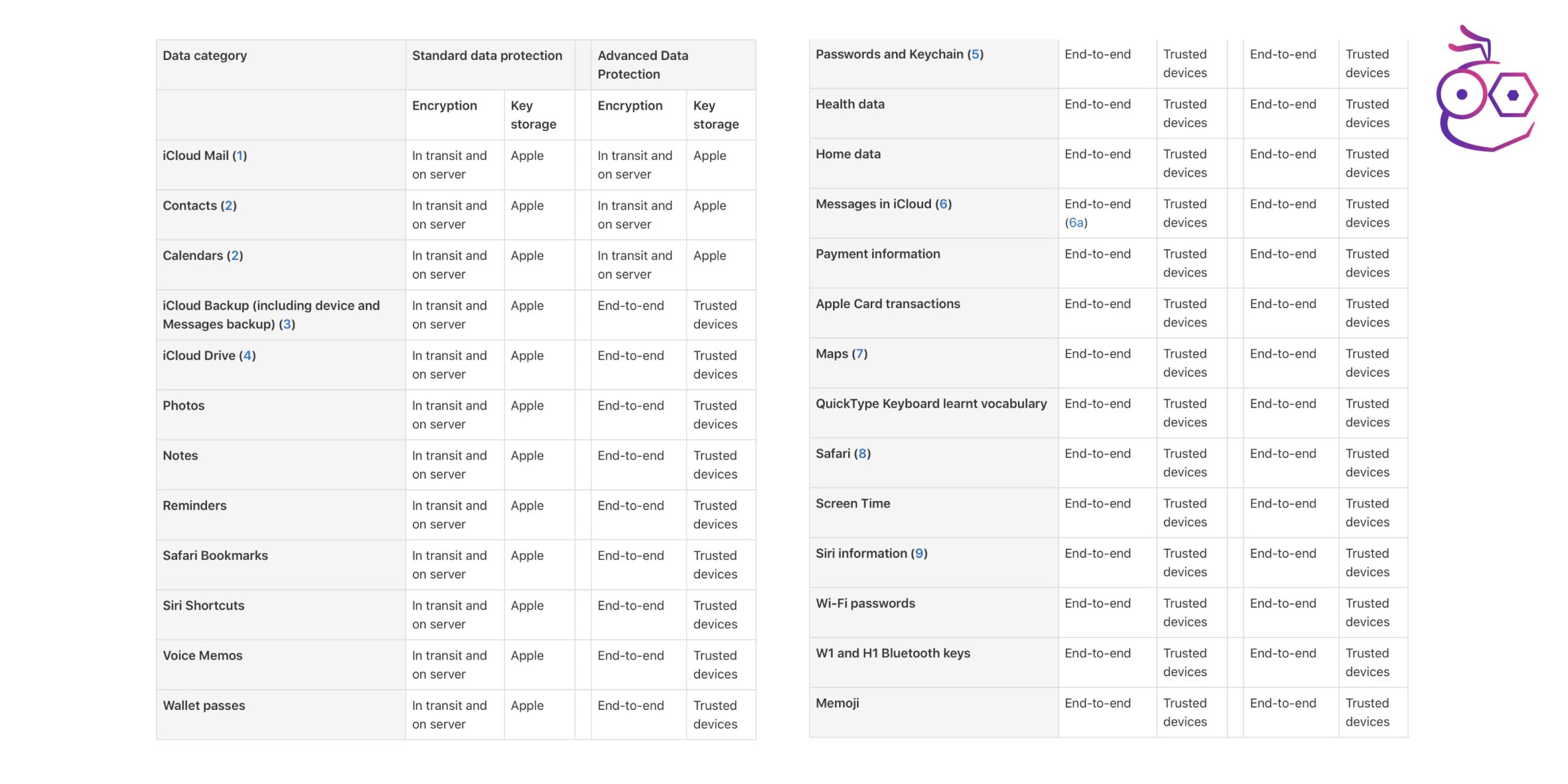Click footnote 9 for Siri information
The height and width of the screenshot is (784, 1568).
coord(919,553)
